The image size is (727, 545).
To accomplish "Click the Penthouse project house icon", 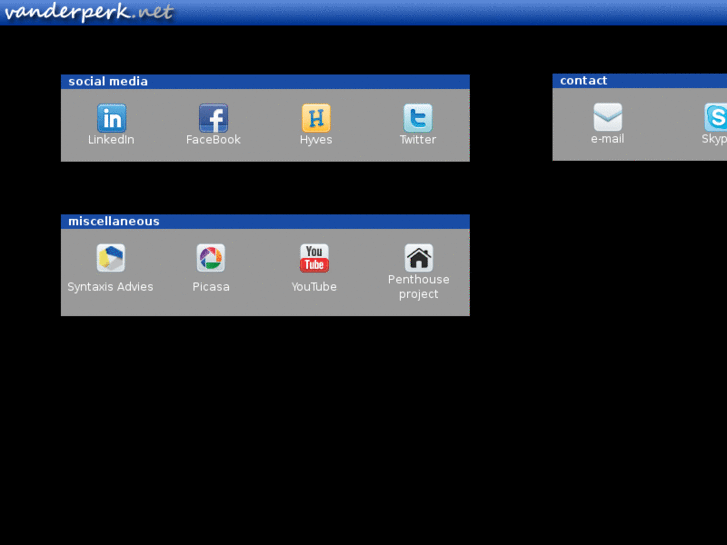I will click(x=419, y=257).
